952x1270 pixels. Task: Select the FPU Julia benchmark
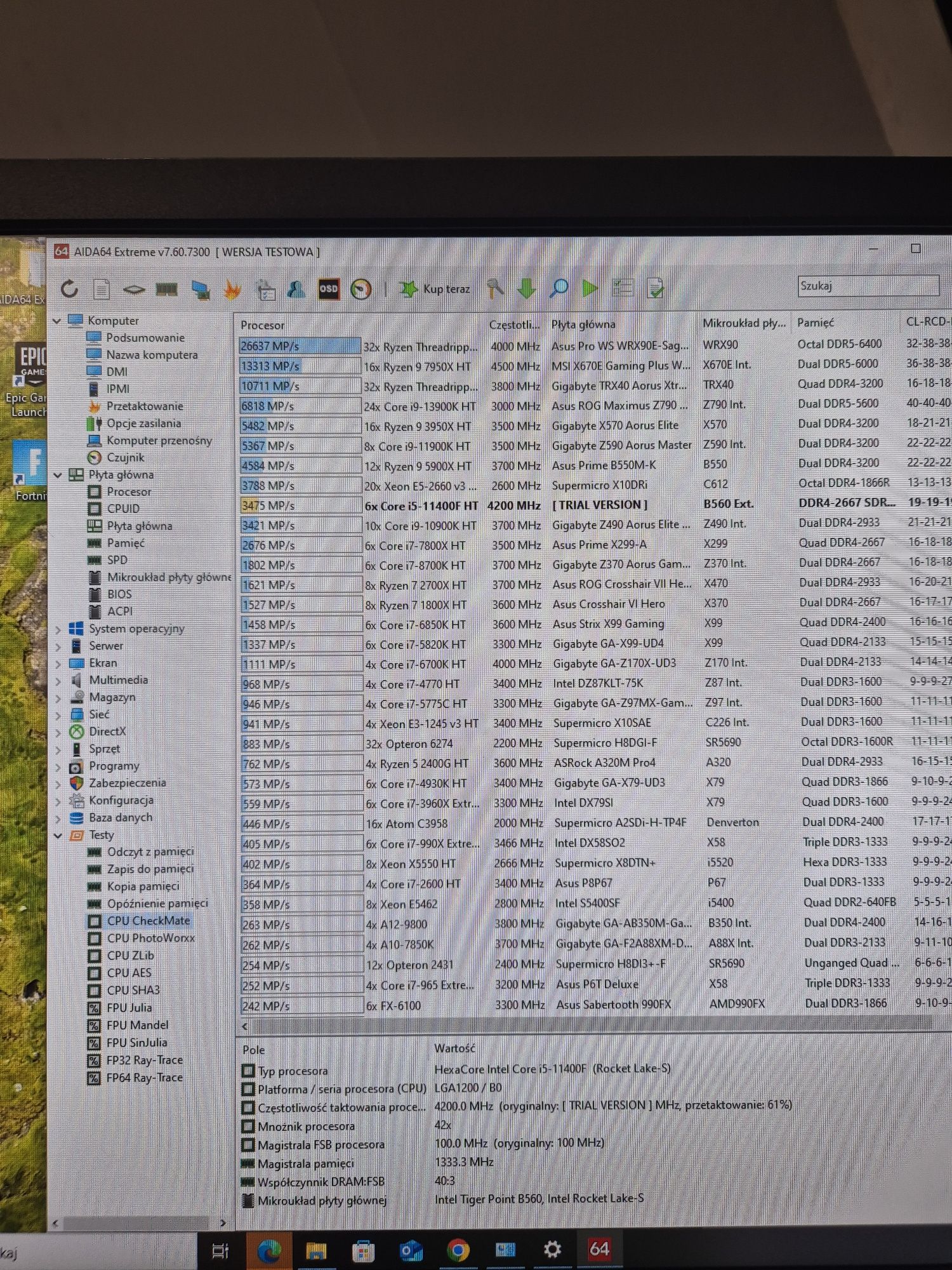[x=129, y=1008]
